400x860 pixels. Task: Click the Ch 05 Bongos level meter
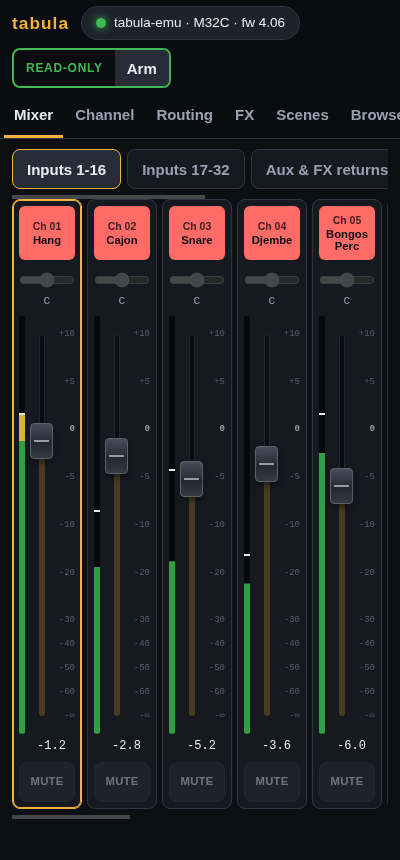322,525
